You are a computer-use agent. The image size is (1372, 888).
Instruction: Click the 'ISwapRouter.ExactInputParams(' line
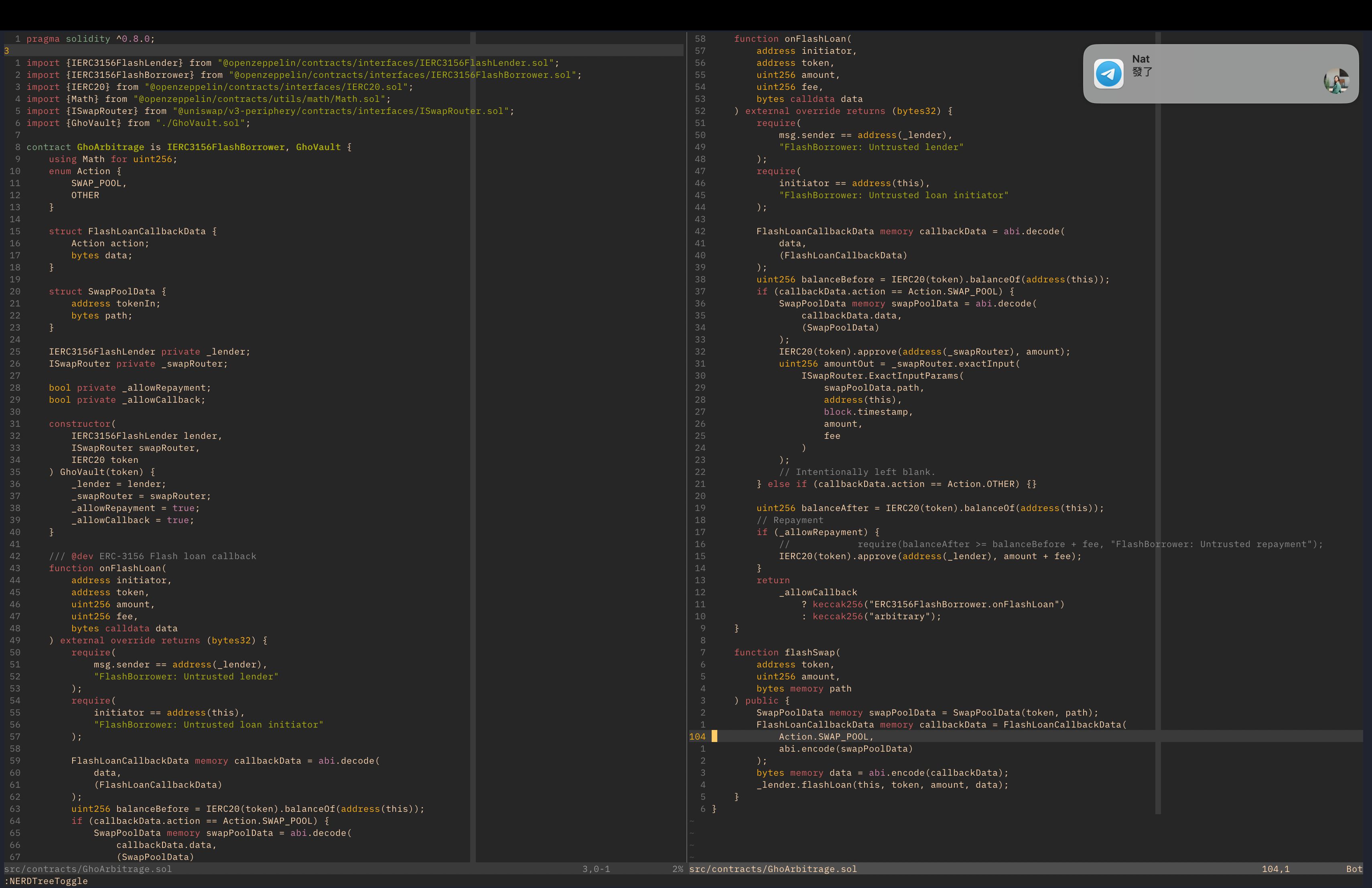(883, 376)
